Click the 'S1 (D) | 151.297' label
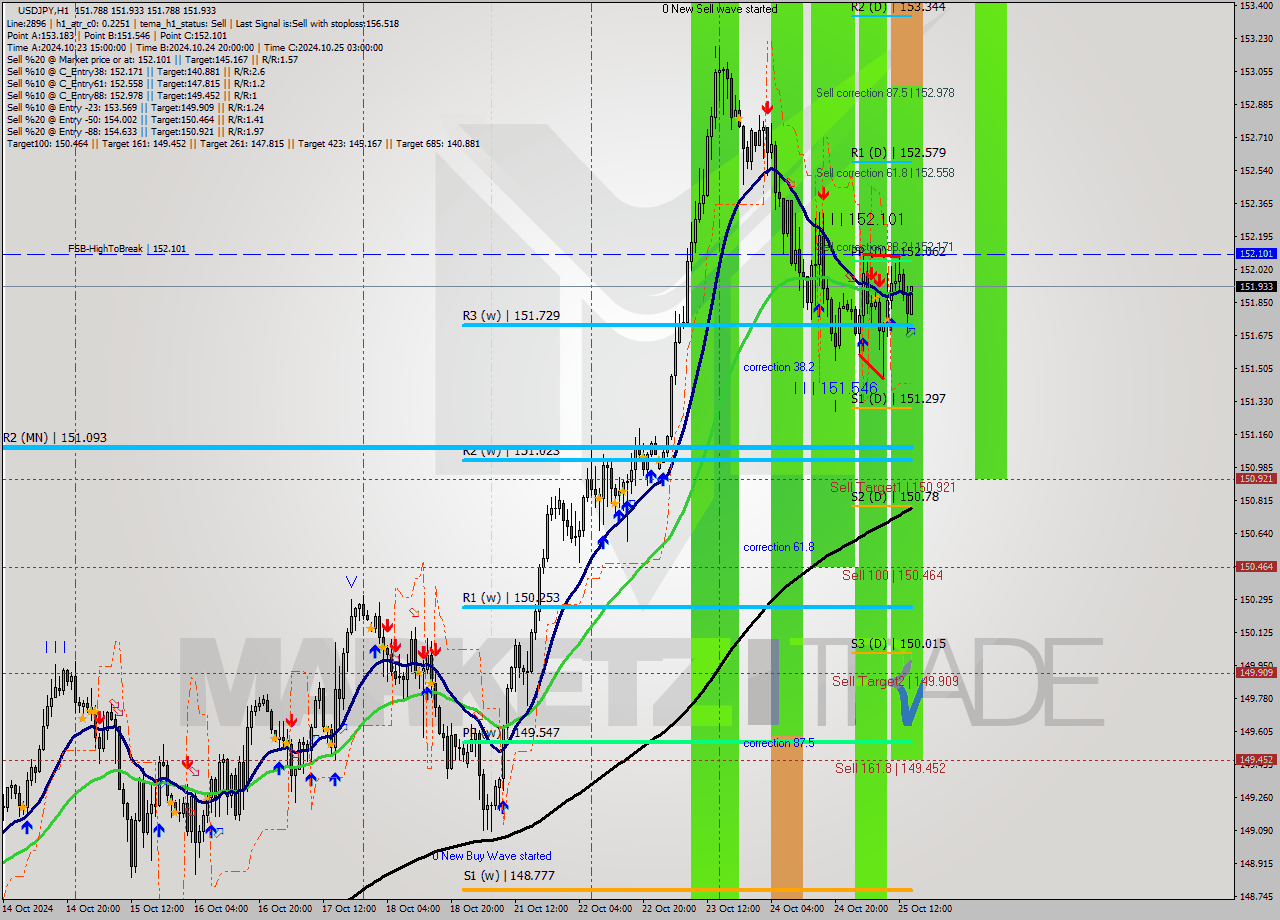Image resolution: width=1280 pixels, height=920 pixels. [x=898, y=399]
